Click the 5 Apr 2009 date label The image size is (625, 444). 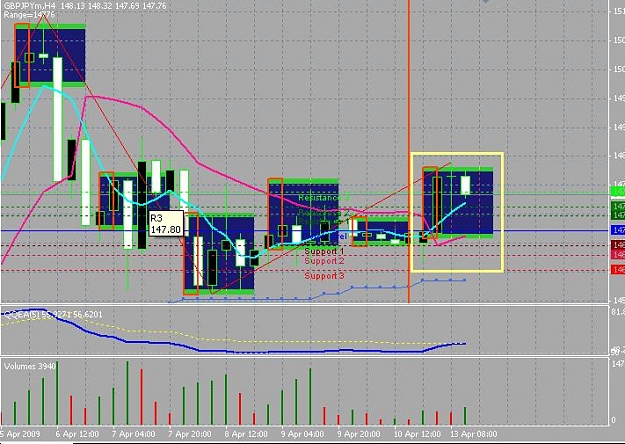(20, 434)
